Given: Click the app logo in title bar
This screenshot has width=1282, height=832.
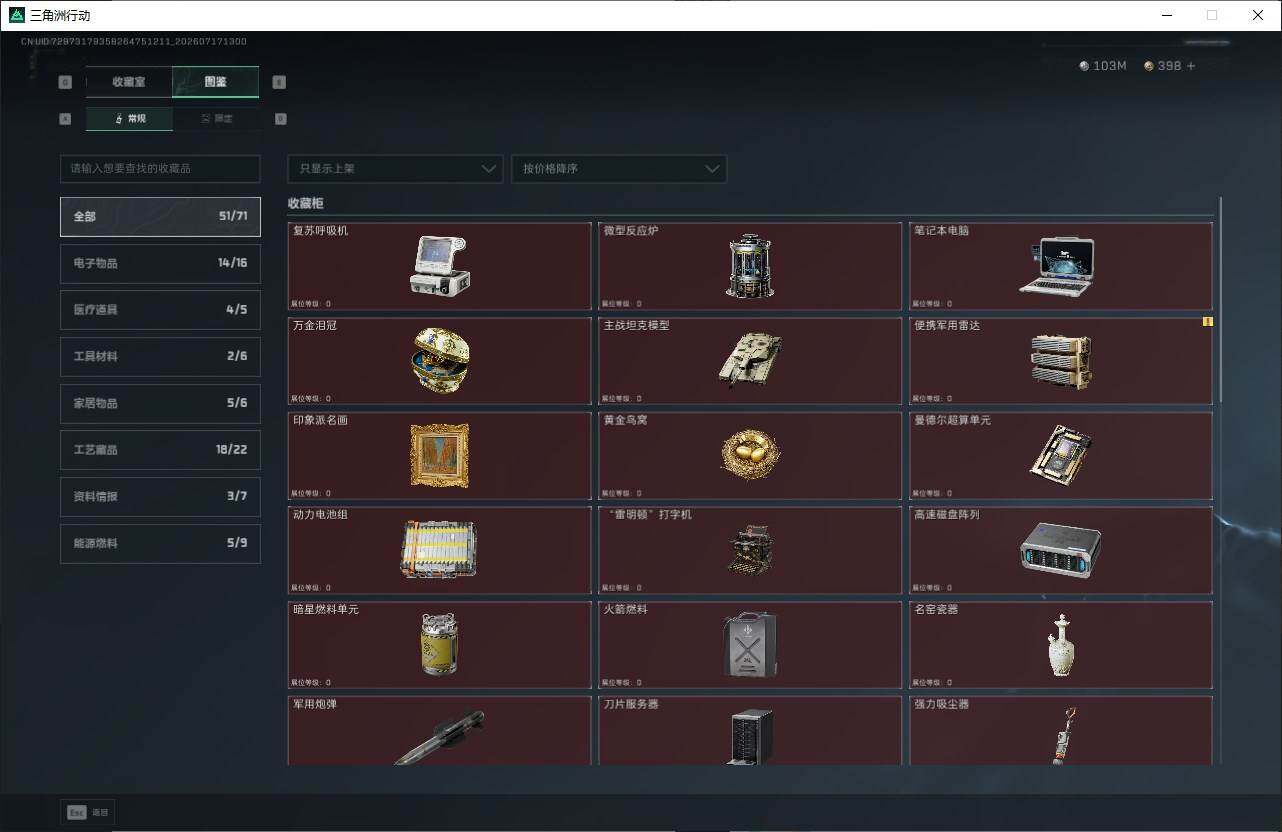Looking at the screenshot, I should click(x=16, y=15).
